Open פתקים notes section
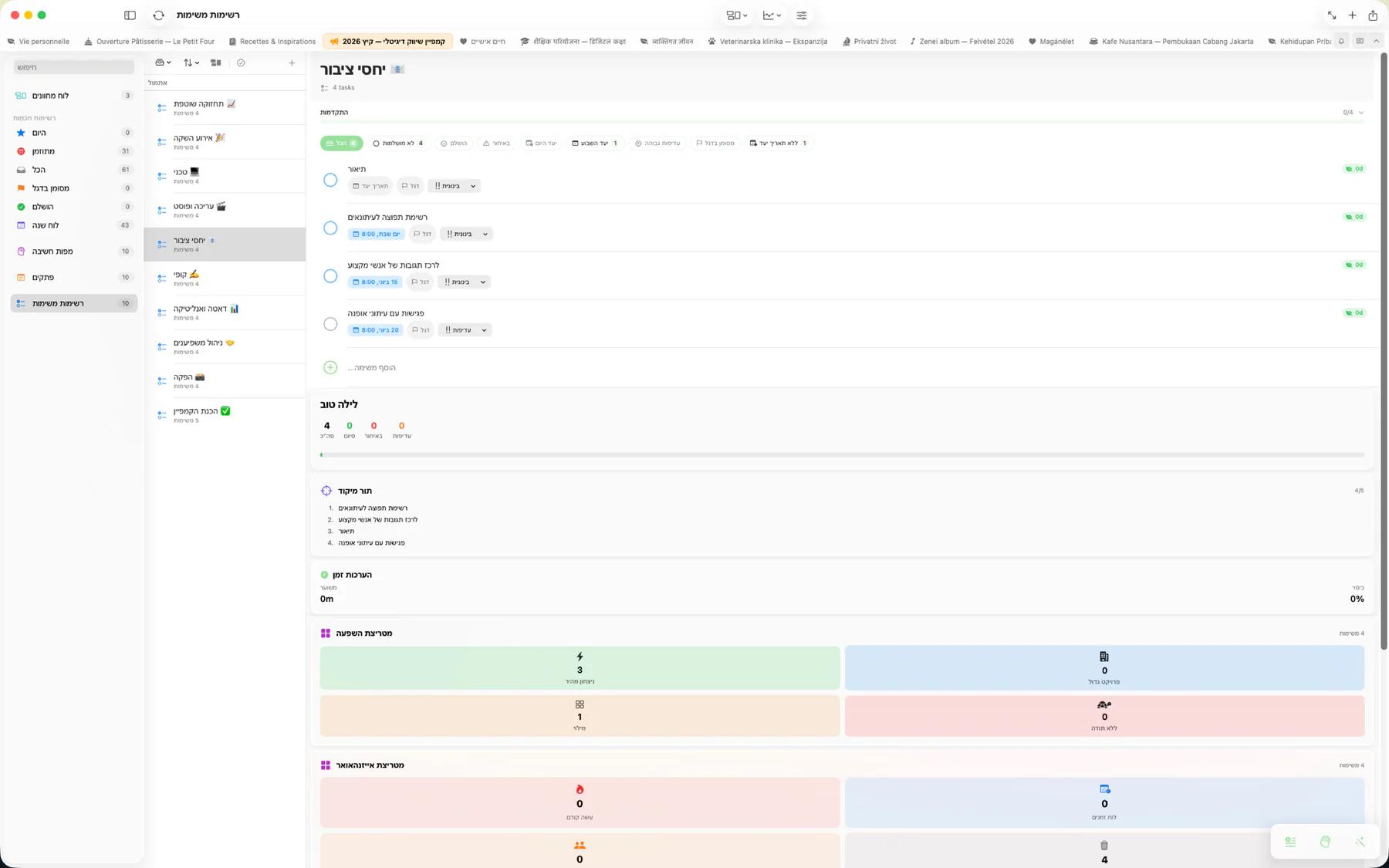Viewport: 1389px width, 868px height. pyautogui.click(x=74, y=277)
